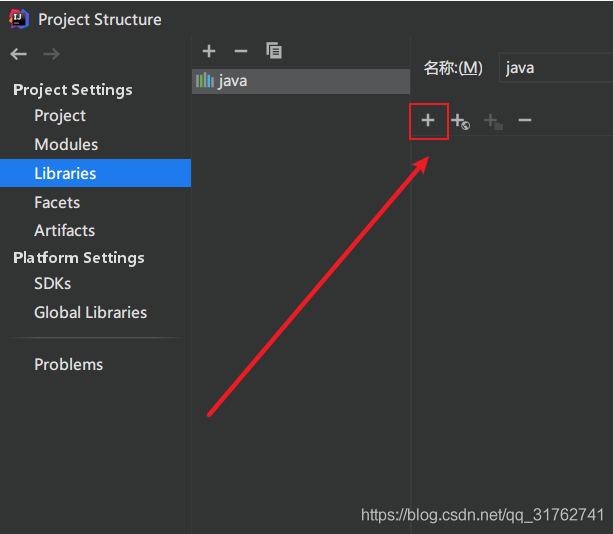Remove the selected java library
This screenshot has height=534, width=613.
(240, 51)
